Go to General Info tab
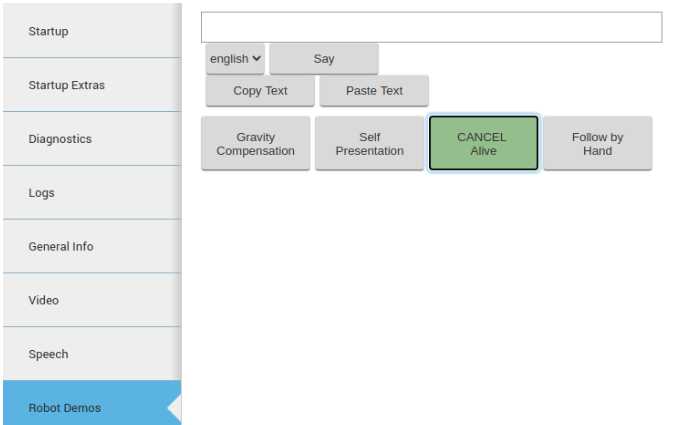674x425 pixels. pos(92,246)
